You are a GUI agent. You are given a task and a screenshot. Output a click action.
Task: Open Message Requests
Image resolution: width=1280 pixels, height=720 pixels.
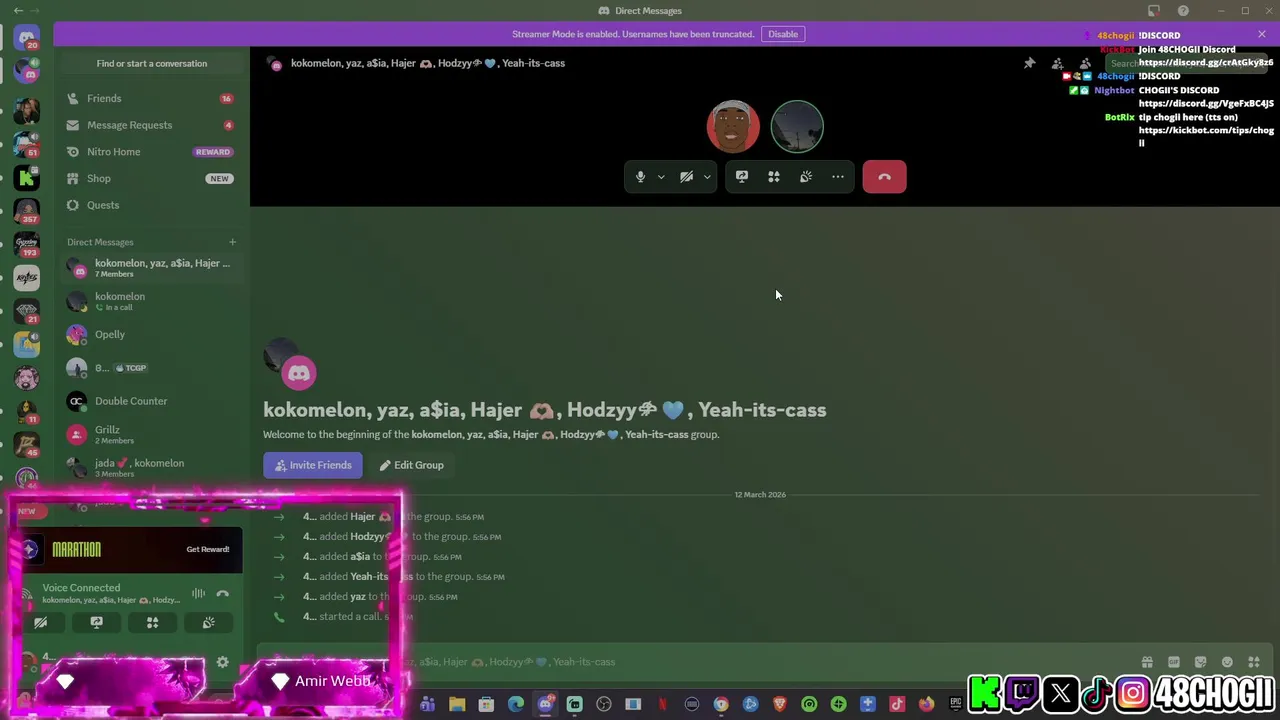(x=150, y=125)
